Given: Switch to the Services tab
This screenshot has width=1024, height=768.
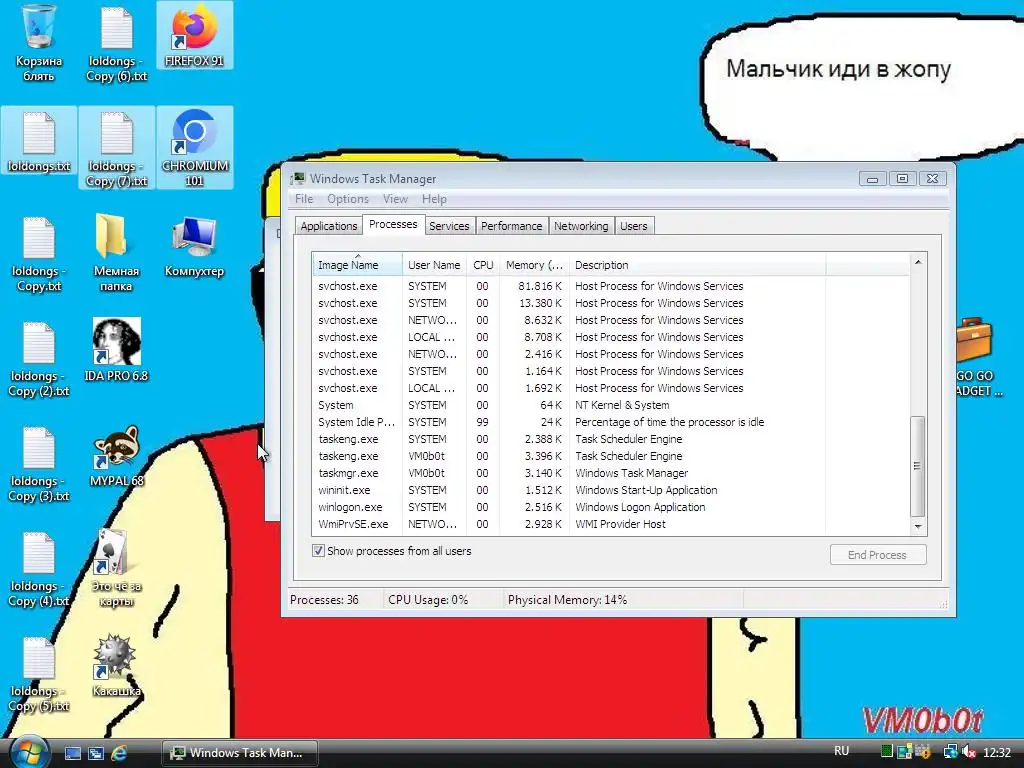Looking at the screenshot, I should click(x=449, y=226).
